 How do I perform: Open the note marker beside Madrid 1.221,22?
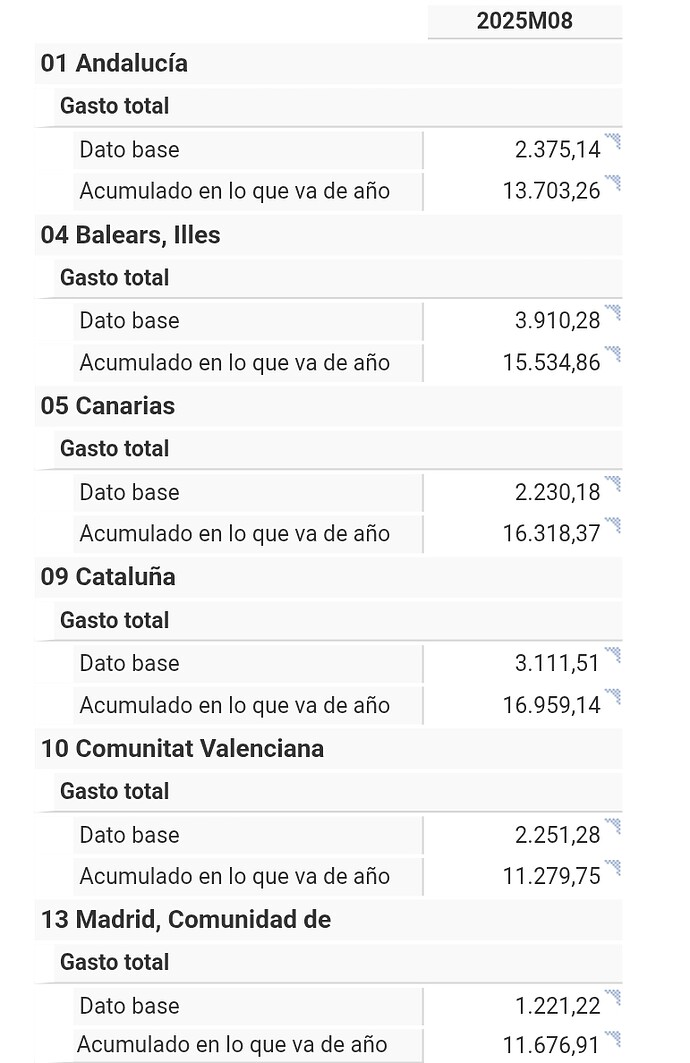[x=613, y=997]
